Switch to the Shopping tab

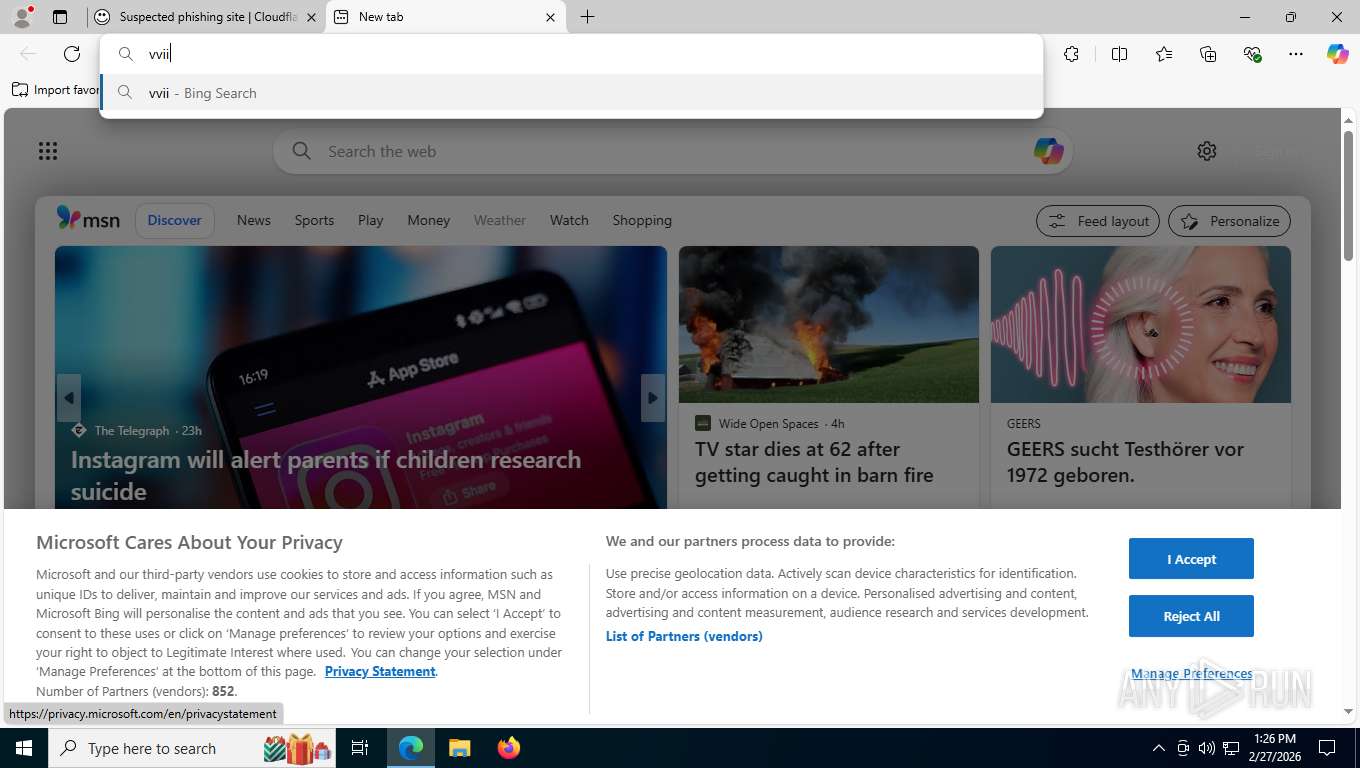tap(642, 220)
